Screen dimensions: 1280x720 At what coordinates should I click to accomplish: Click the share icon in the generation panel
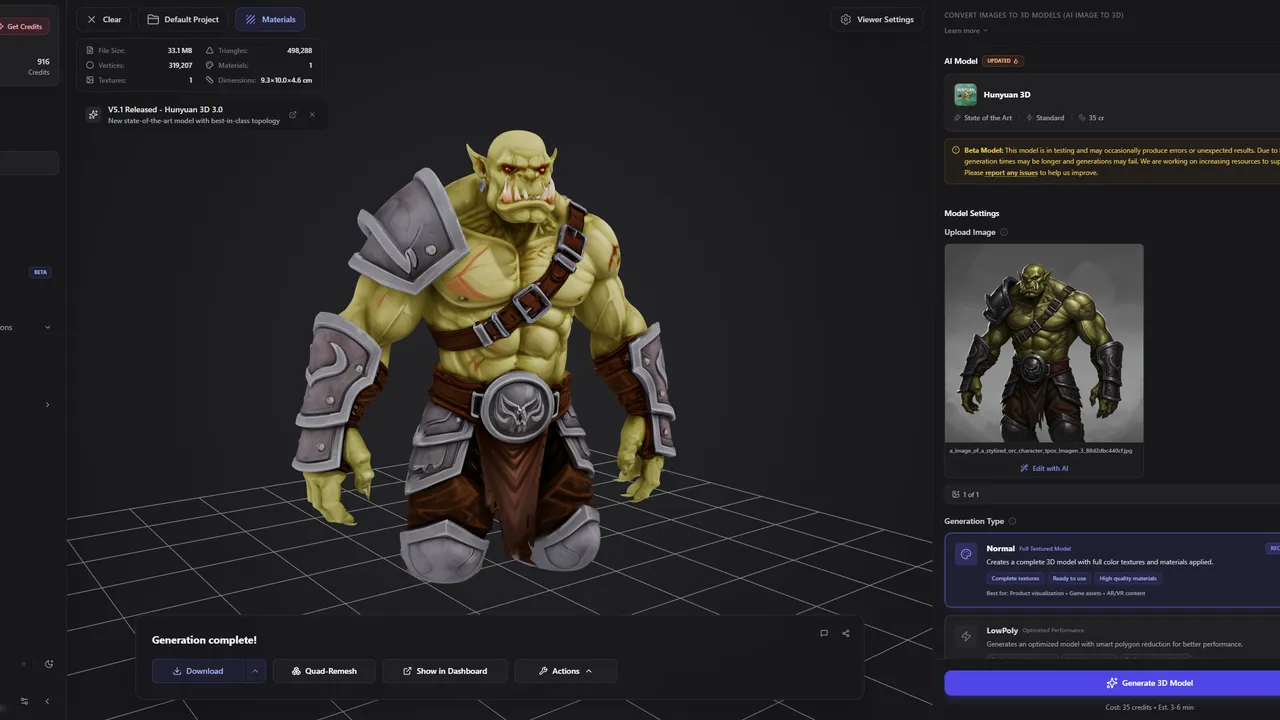point(846,633)
